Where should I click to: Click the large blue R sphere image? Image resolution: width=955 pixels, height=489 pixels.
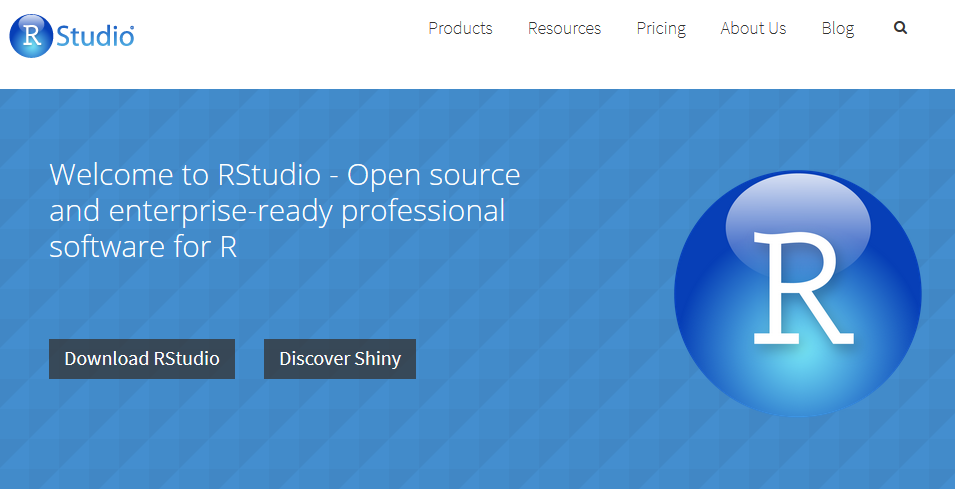pos(797,294)
